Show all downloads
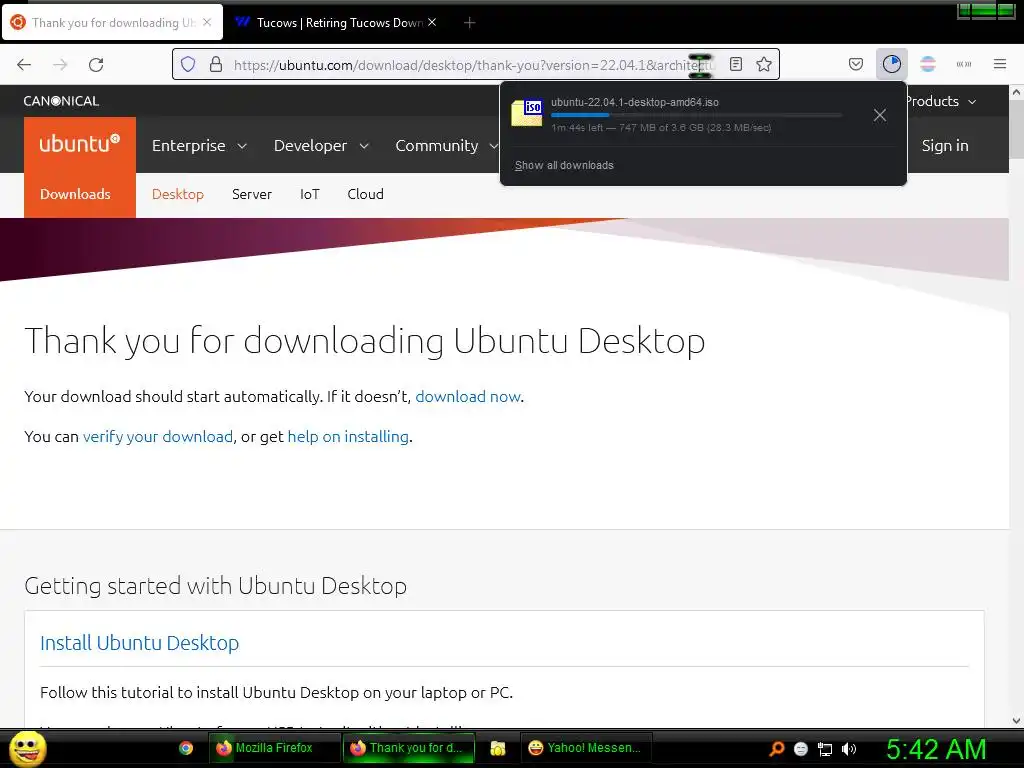Image resolution: width=1024 pixels, height=768 pixels. point(564,165)
